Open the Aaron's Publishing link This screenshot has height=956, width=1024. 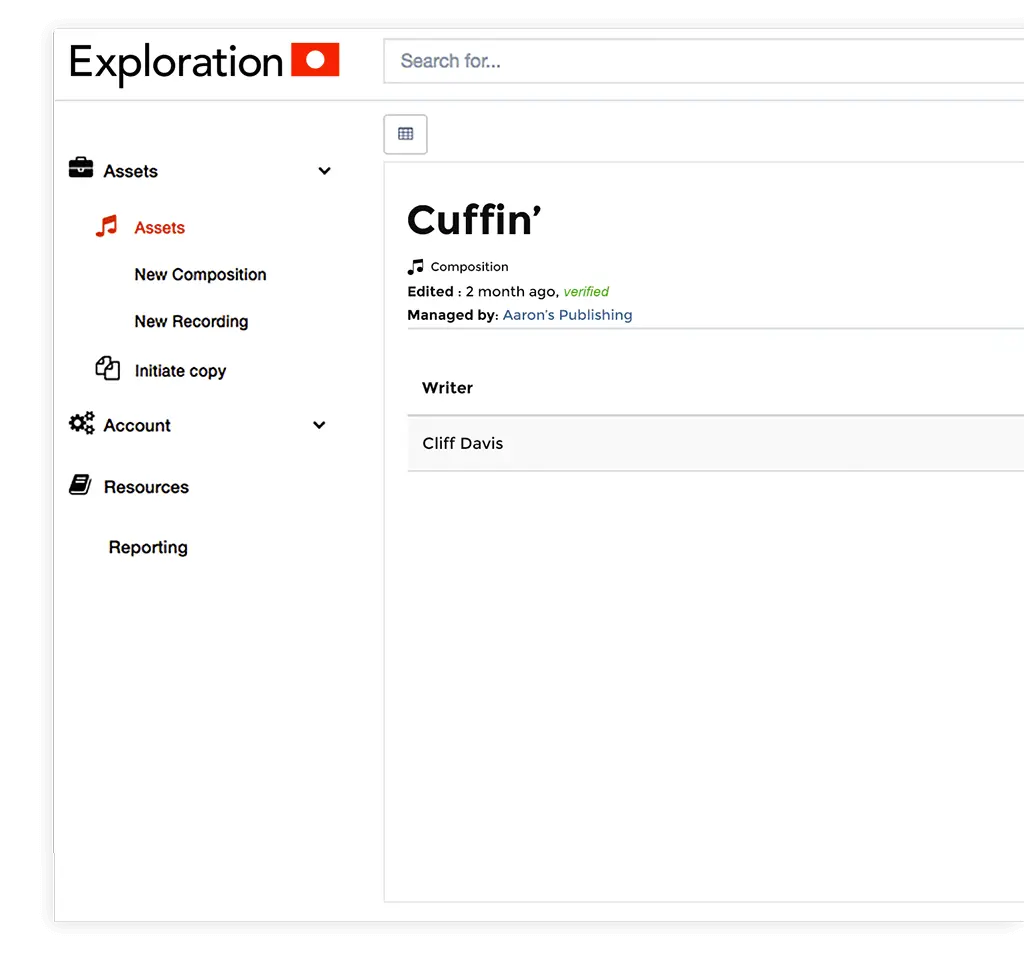coord(567,314)
